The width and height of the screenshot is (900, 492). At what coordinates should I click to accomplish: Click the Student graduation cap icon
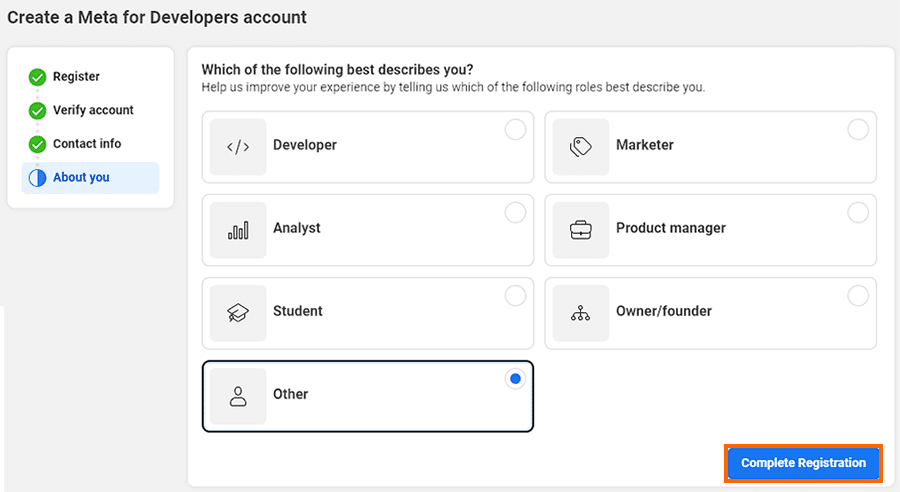[238, 312]
